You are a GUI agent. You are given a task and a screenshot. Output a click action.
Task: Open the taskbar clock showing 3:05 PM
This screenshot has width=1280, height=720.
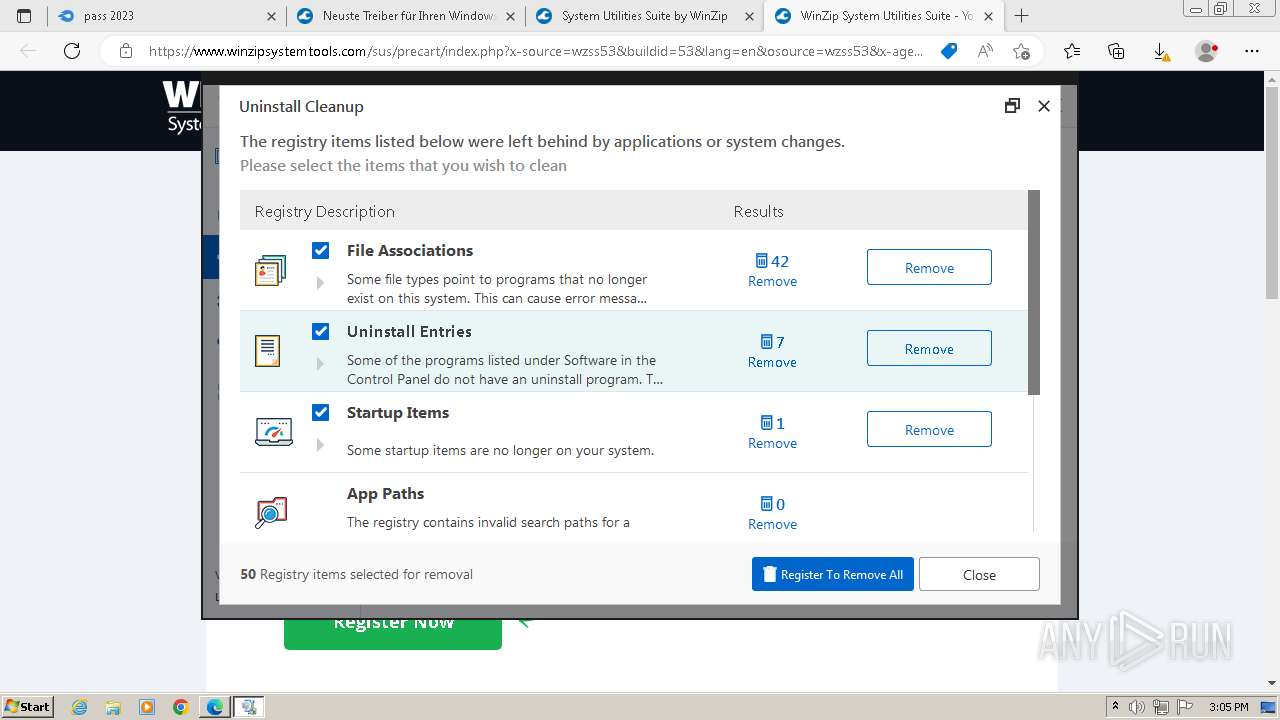[1229, 707]
